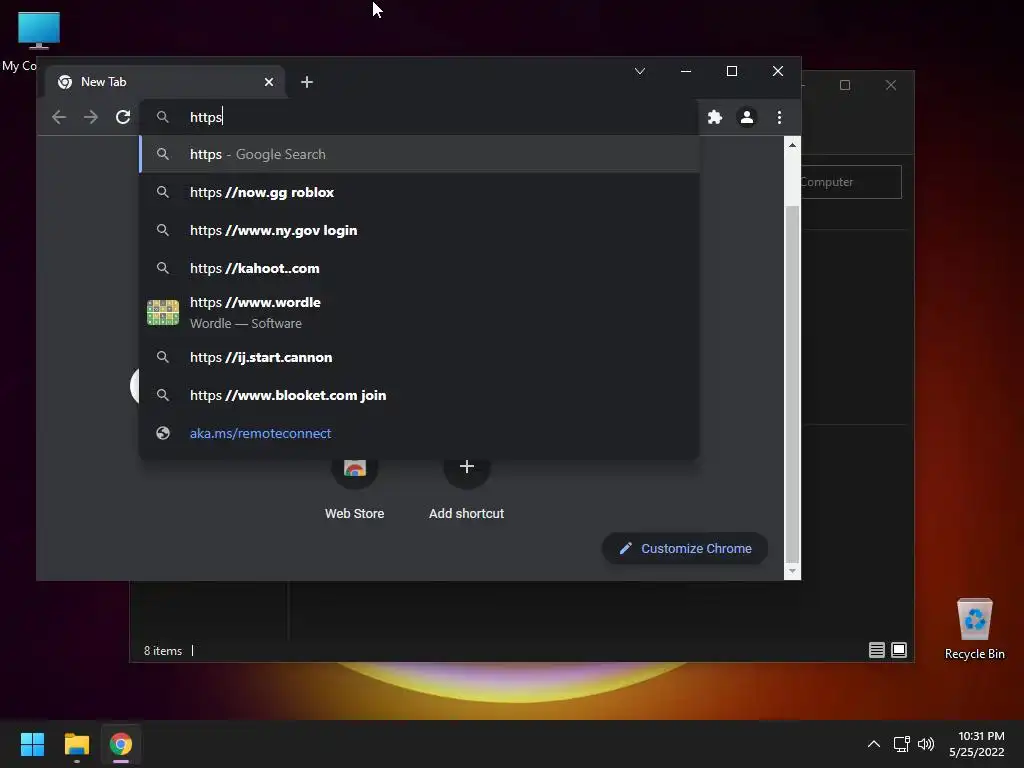
Task: Open Chrome profile avatar
Action: [746, 117]
